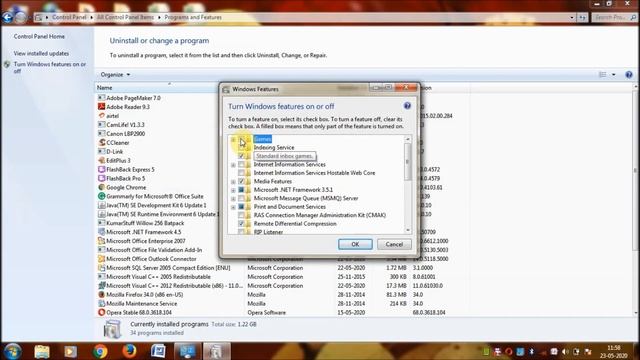Launch Google Chrome from the taskbar

(x=100, y=351)
